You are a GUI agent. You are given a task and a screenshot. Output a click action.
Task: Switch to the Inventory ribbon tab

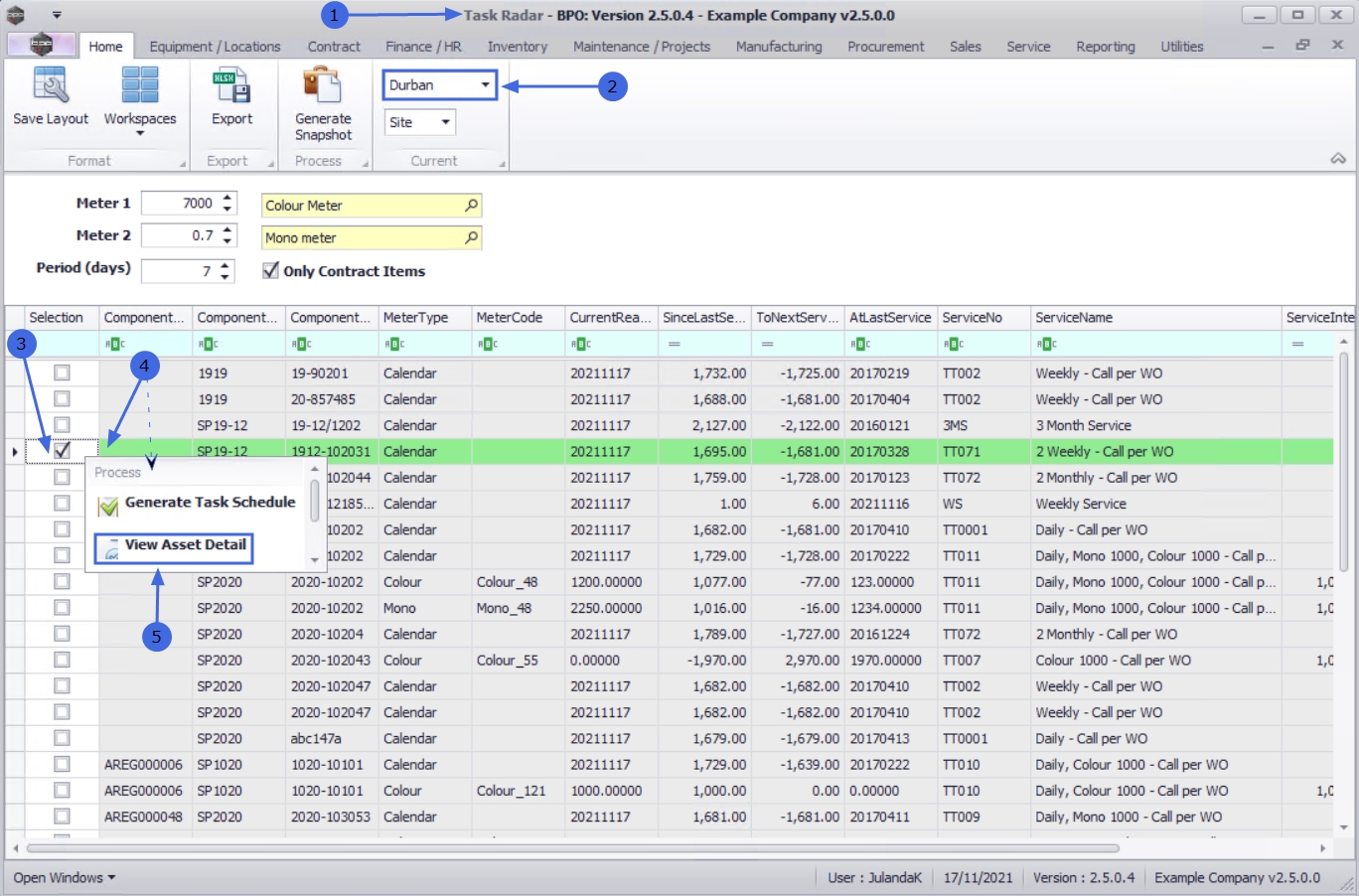point(517,47)
